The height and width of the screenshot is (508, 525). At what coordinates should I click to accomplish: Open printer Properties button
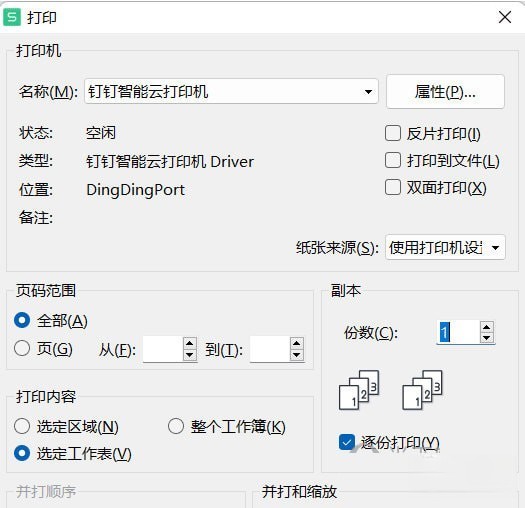tap(445, 92)
